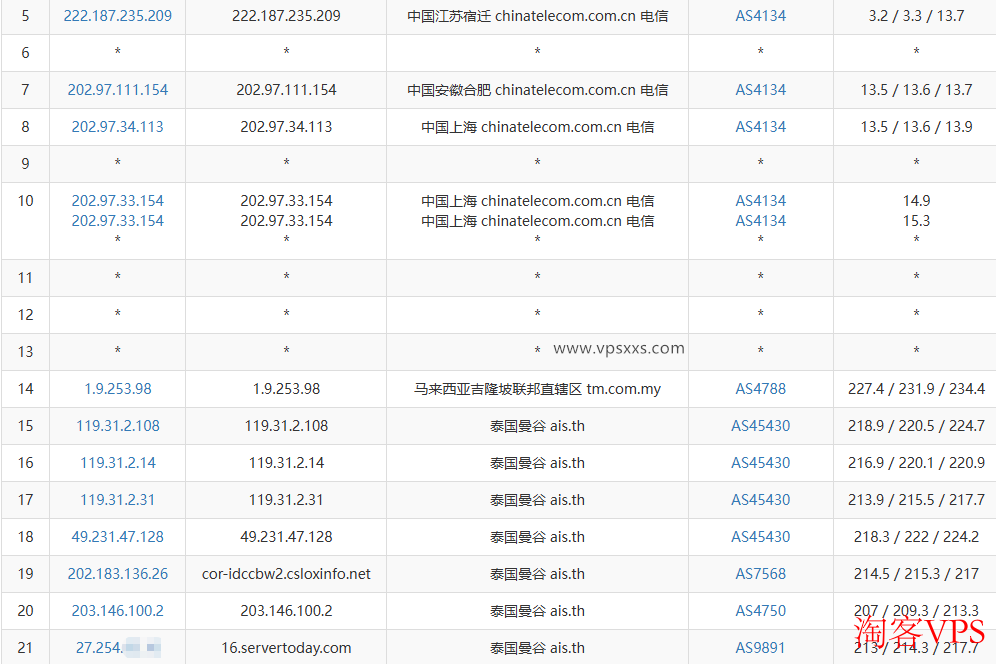Open the 202.97.34.113 IP link

coord(117,127)
